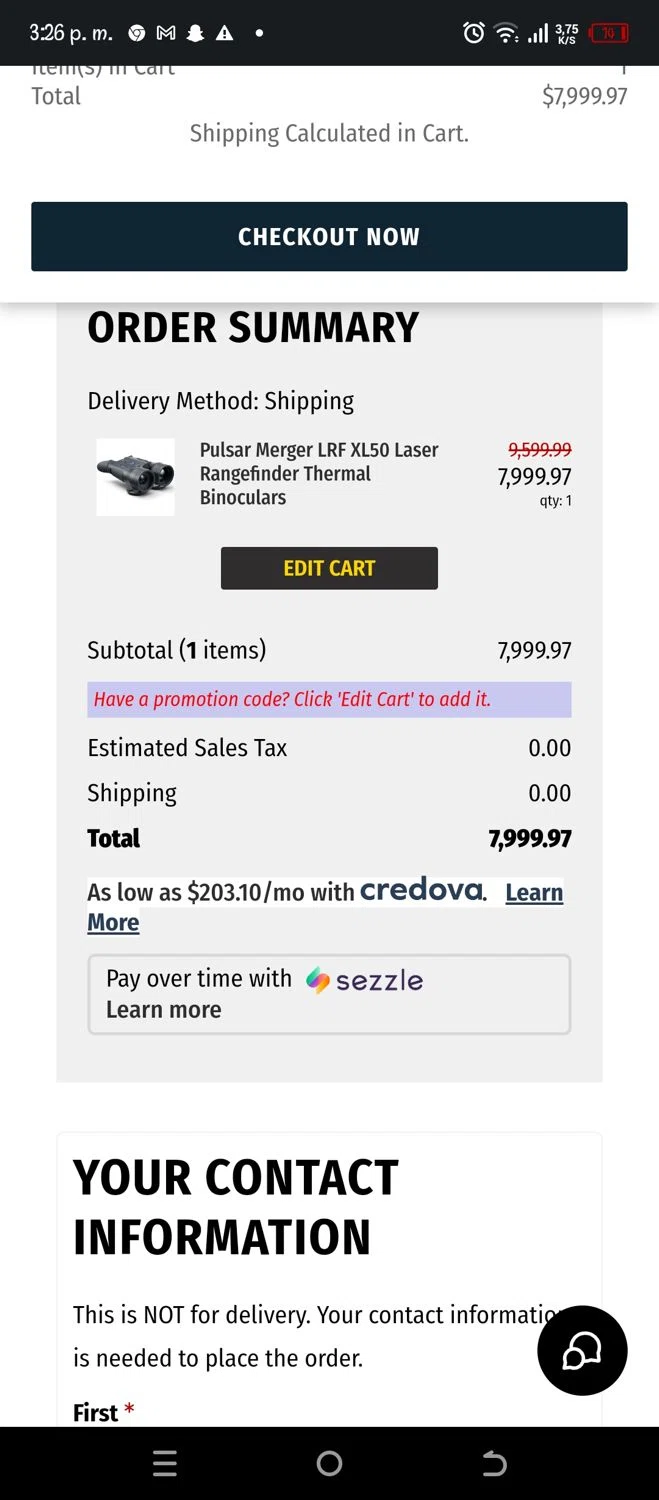Tap the Android back navigation icon
Image resolution: width=659 pixels, height=1500 pixels.
pyautogui.click(x=494, y=1464)
